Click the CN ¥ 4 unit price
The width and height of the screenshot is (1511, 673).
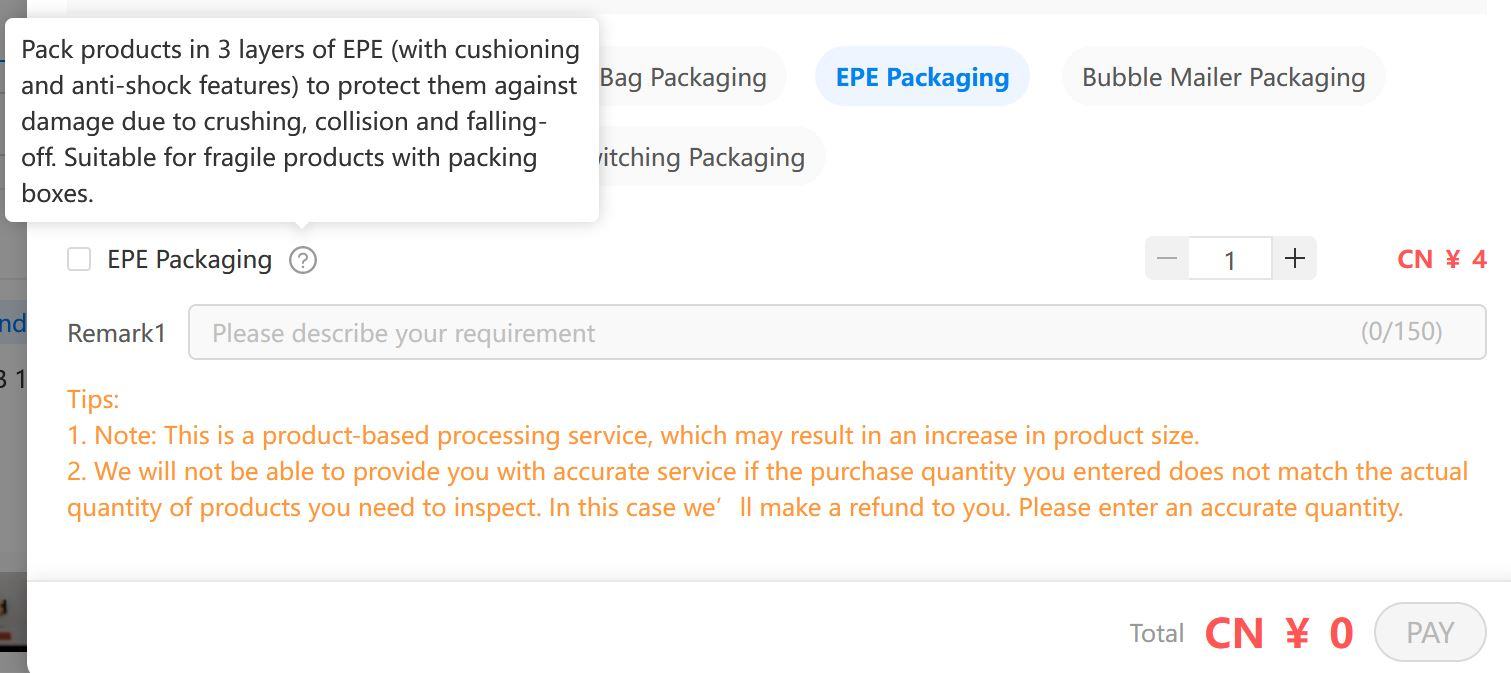point(1442,259)
